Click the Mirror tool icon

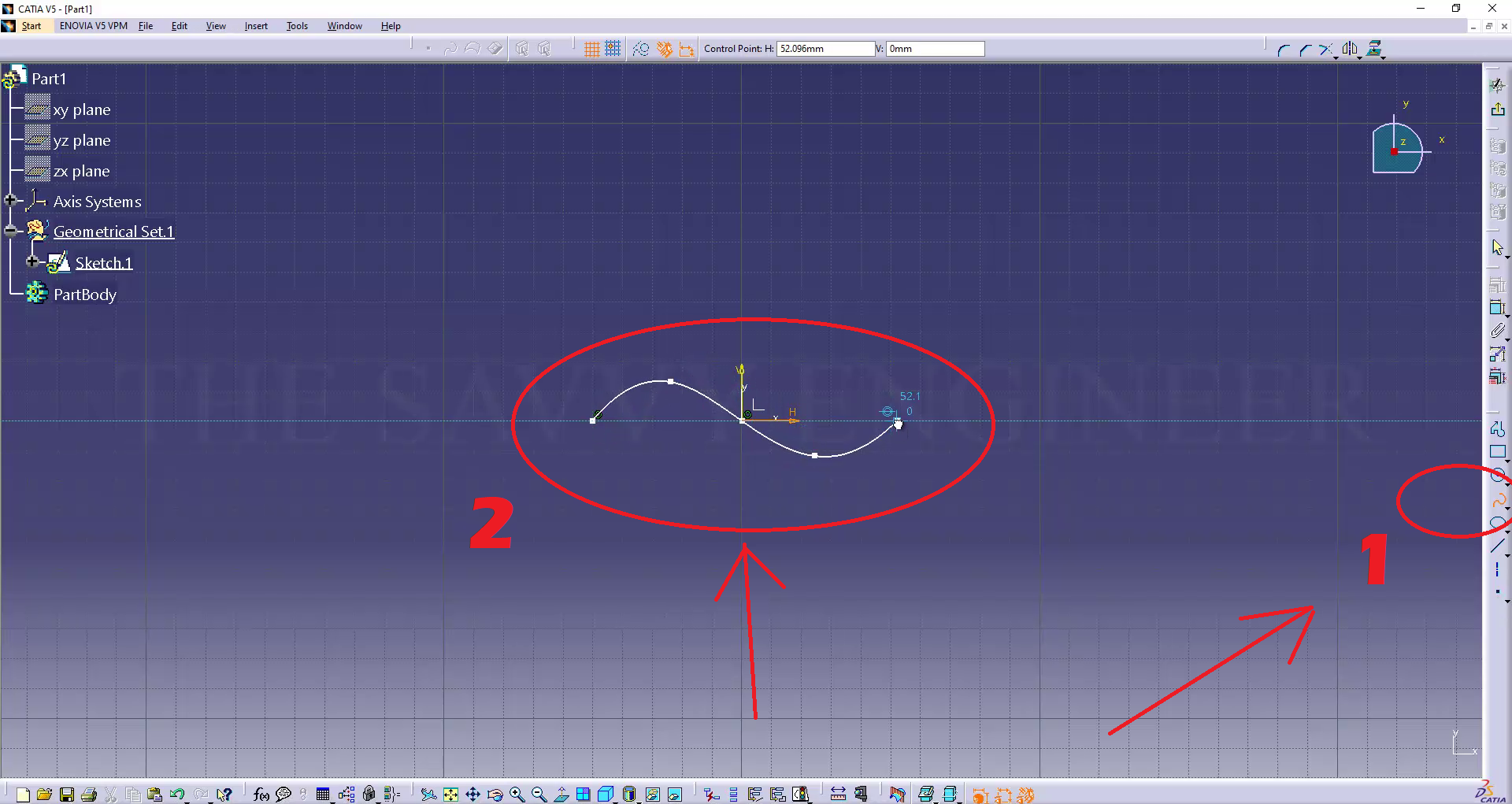pyautogui.click(x=1350, y=49)
